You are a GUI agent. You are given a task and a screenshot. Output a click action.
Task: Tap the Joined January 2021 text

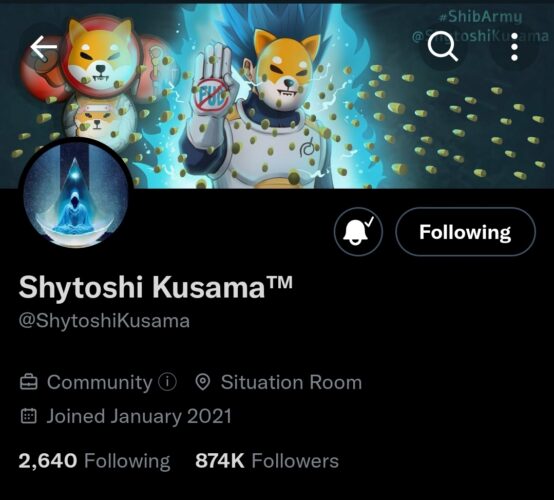(139, 417)
